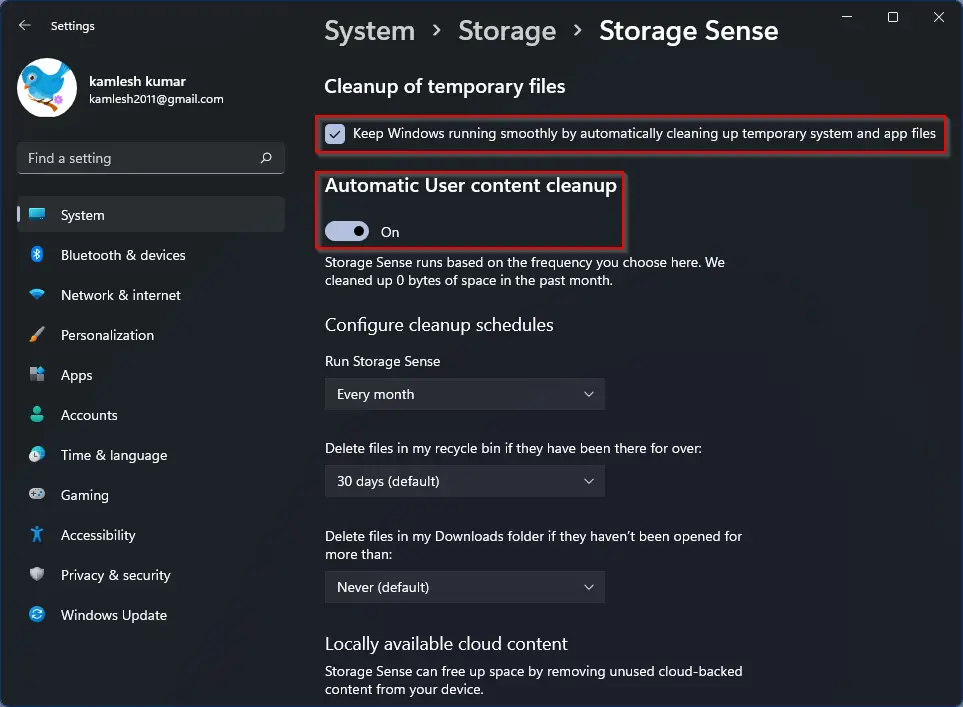The height and width of the screenshot is (707, 963).
Task: Click the back arrow icon in Settings
Action: click(25, 25)
